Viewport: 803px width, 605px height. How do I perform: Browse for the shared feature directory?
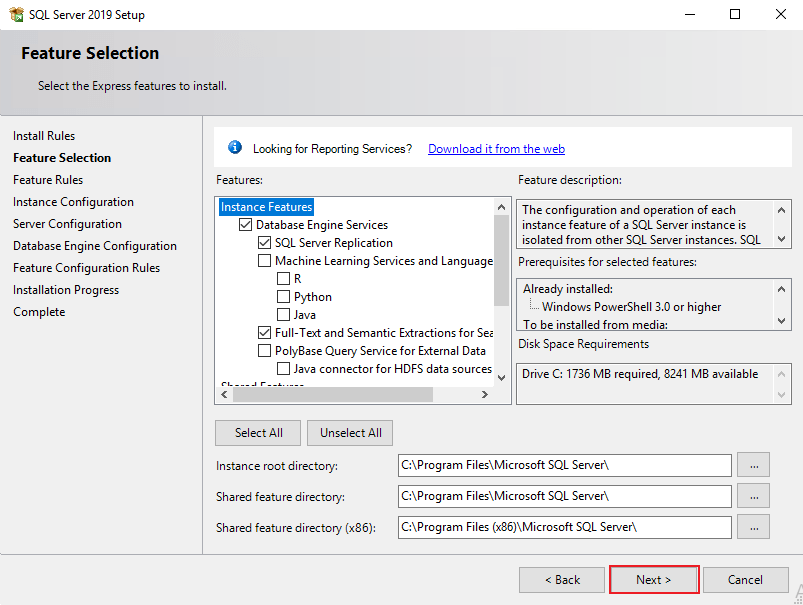click(x=753, y=496)
